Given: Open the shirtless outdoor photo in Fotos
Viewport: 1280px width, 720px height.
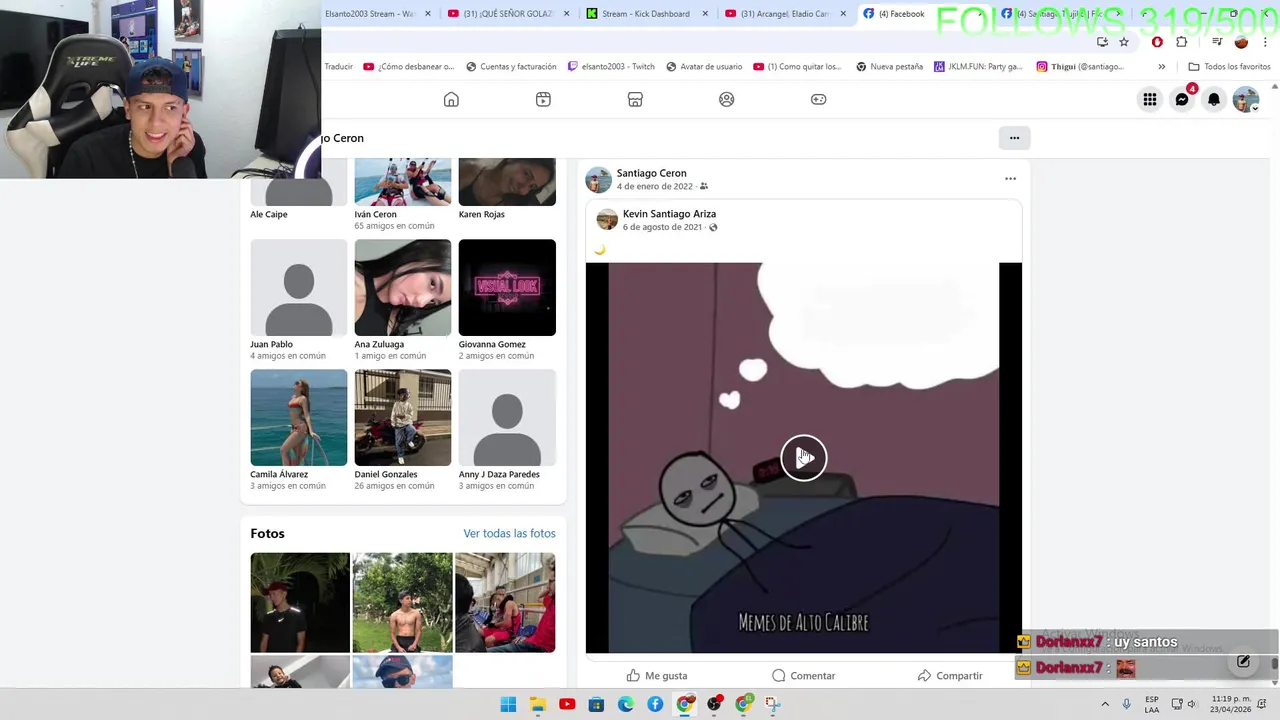Looking at the screenshot, I should point(402,602).
